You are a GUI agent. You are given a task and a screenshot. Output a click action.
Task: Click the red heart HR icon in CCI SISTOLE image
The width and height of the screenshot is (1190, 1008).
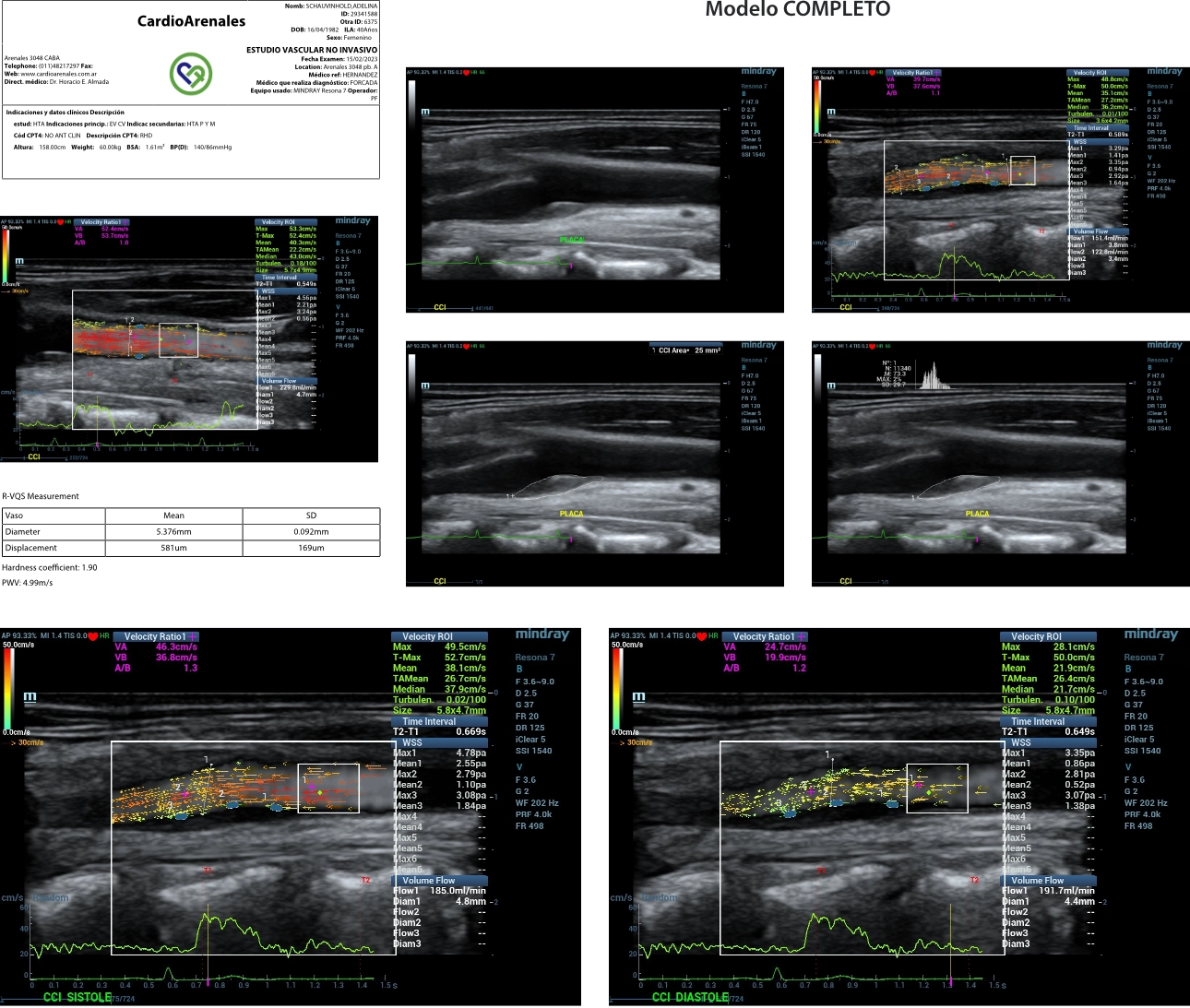pyautogui.click(x=93, y=636)
